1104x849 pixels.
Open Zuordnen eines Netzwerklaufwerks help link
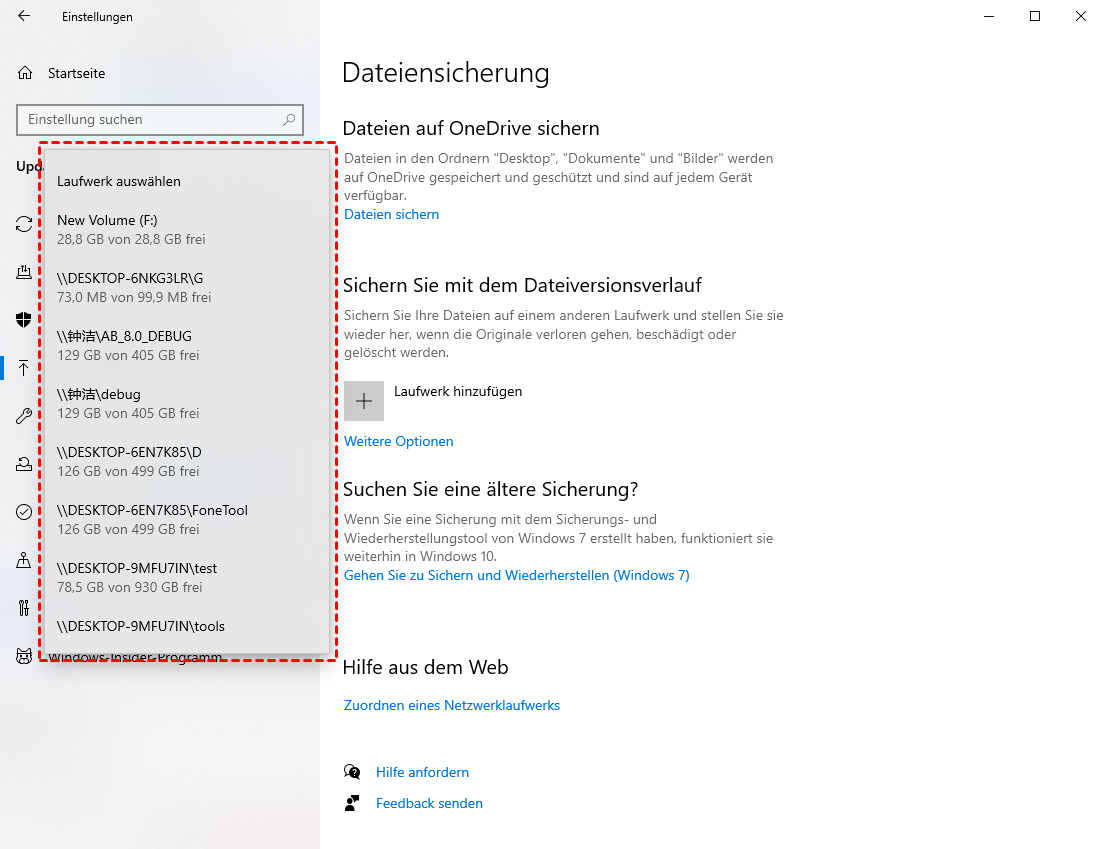pyautogui.click(x=451, y=705)
